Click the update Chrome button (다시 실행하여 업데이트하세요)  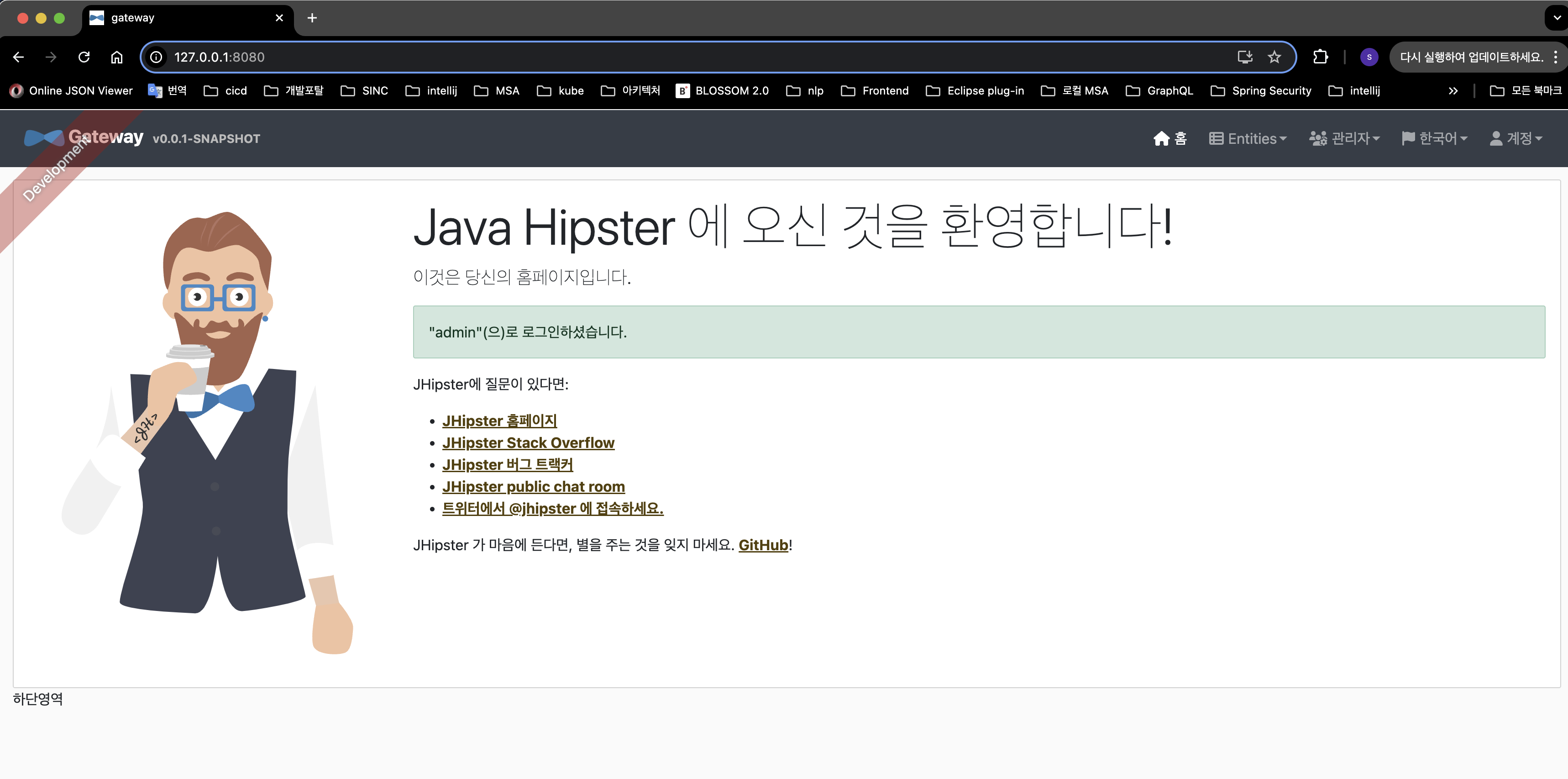(1471, 57)
